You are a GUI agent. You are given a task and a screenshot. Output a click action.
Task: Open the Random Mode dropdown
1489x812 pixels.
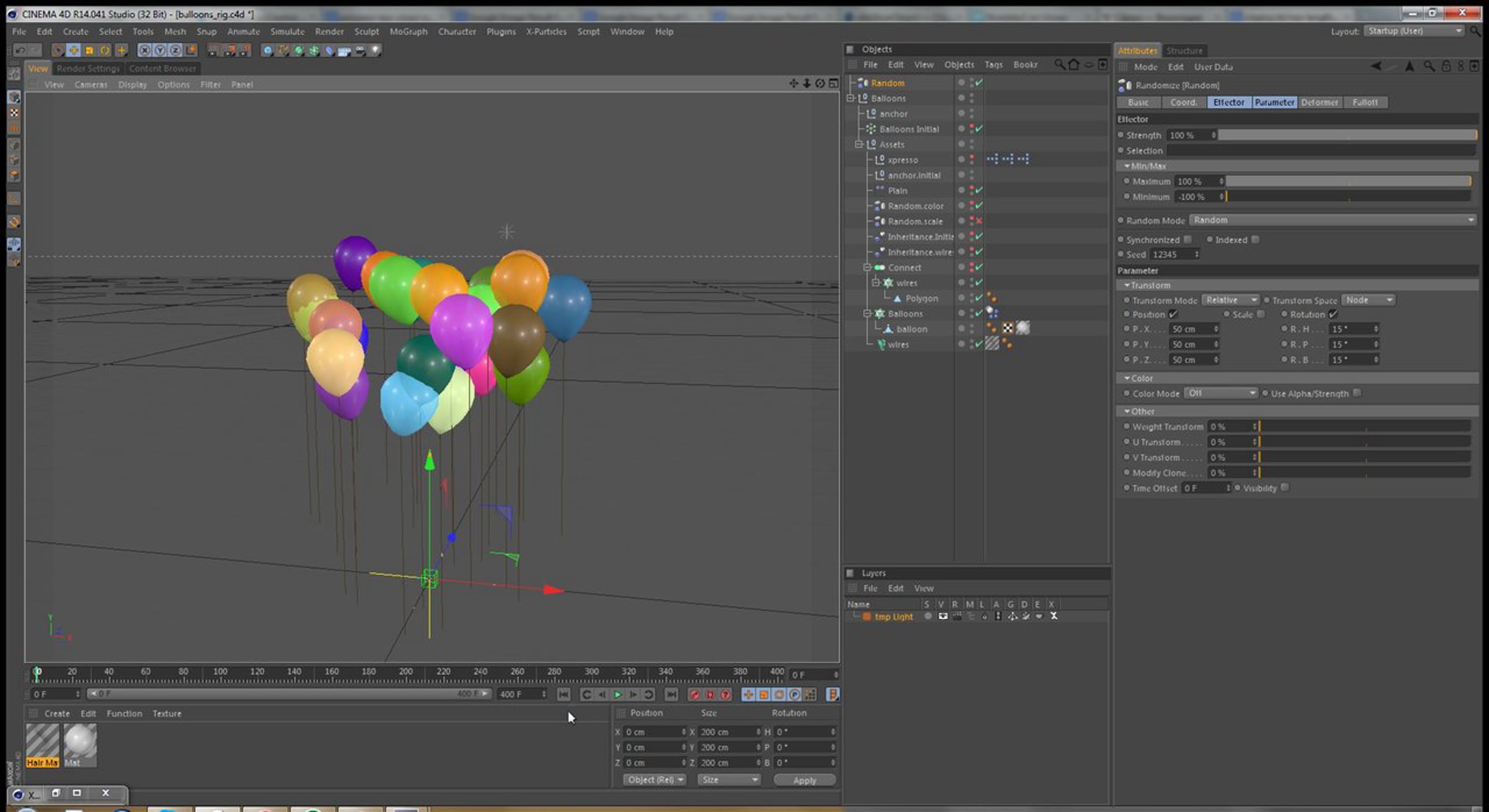[1332, 220]
